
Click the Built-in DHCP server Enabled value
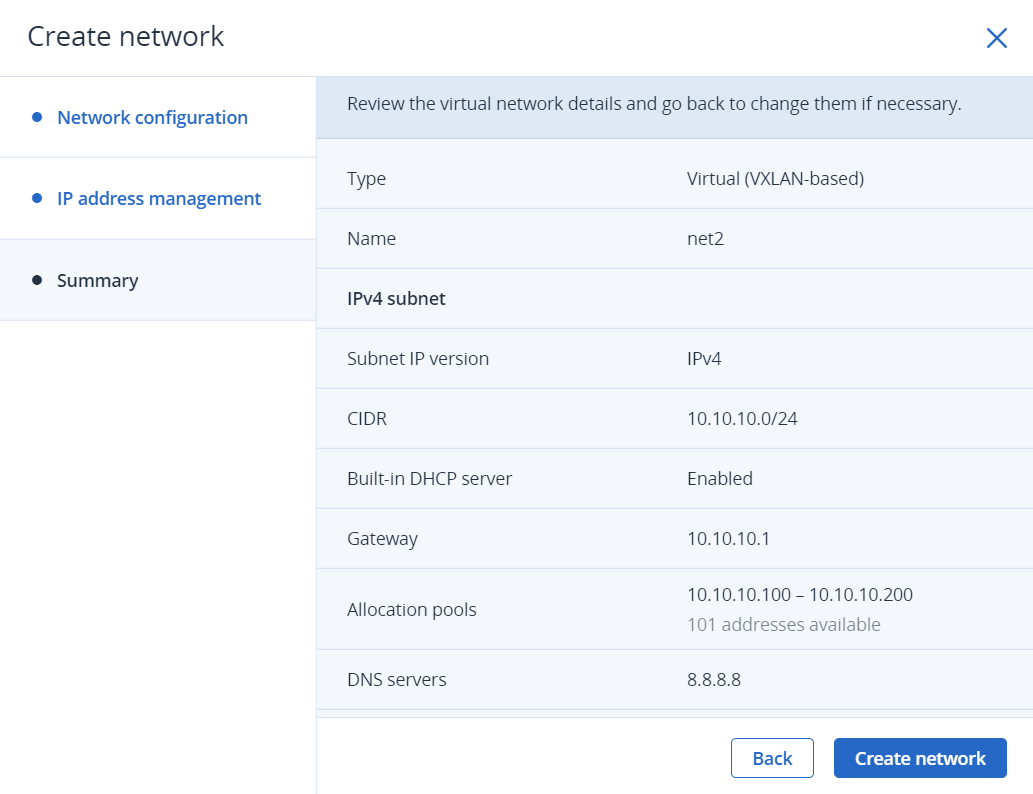[720, 478]
